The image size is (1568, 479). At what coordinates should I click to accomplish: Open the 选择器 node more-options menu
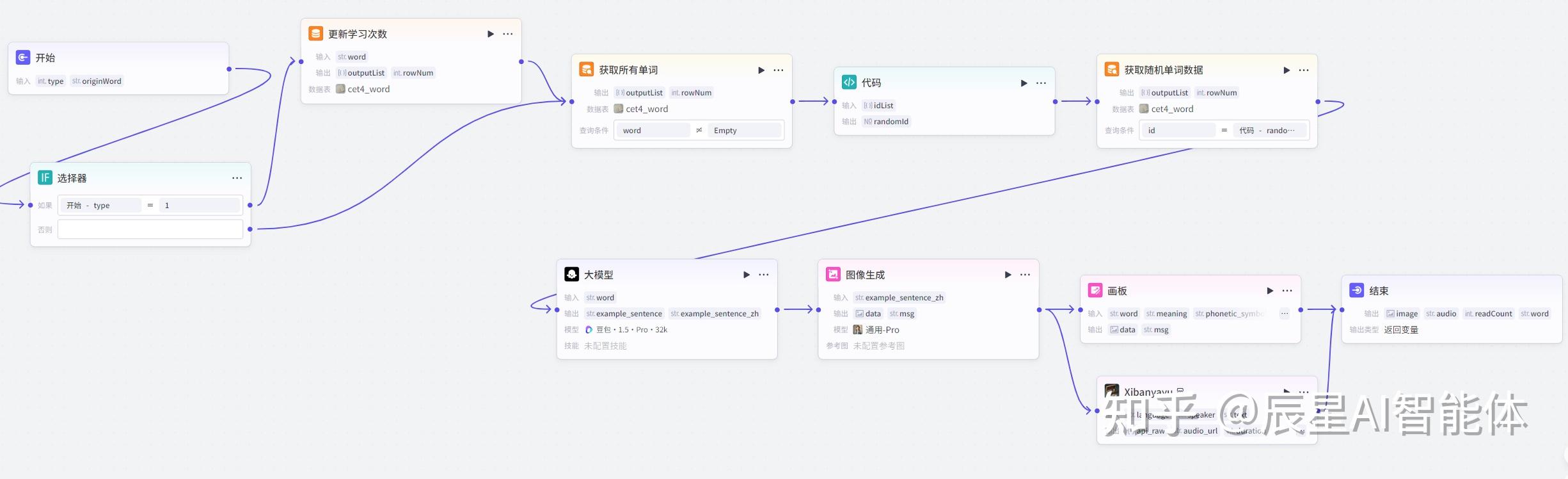pos(237,178)
